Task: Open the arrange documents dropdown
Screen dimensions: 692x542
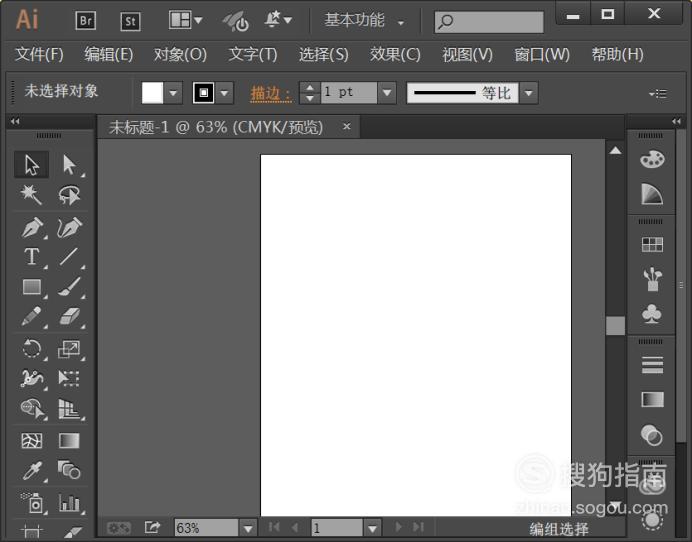Action: click(185, 20)
